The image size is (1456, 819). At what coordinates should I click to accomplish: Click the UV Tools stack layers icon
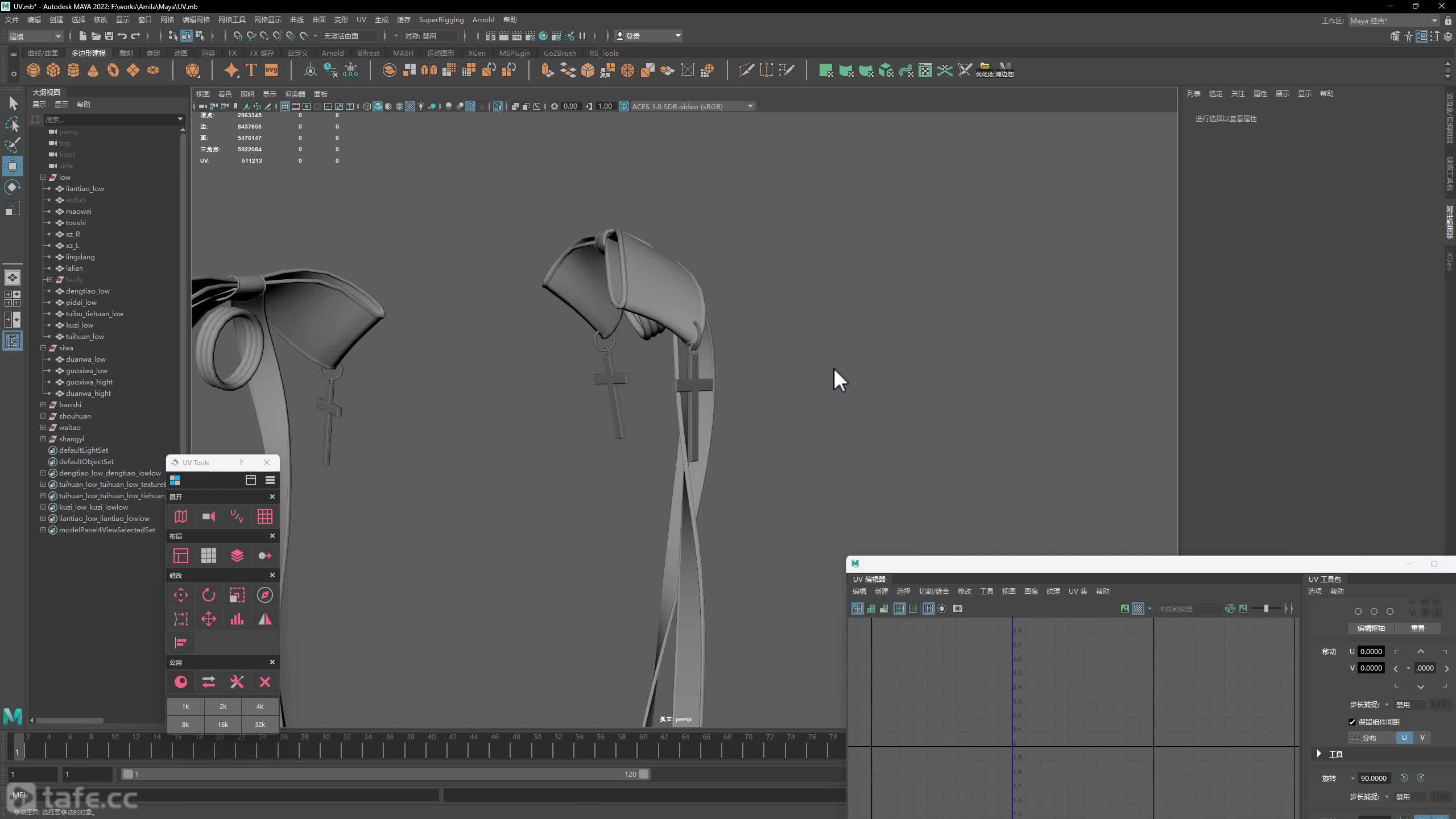click(237, 556)
